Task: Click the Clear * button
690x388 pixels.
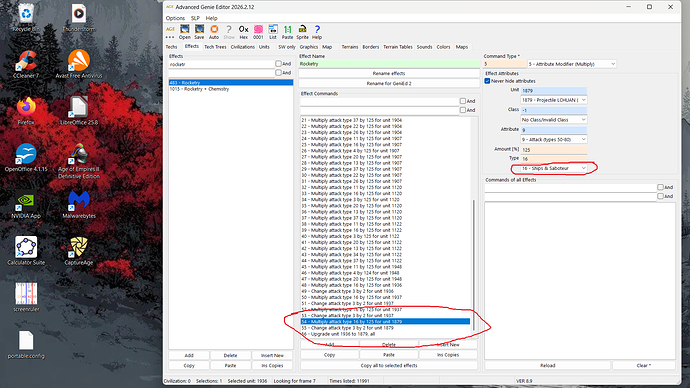Action: [x=644, y=366]
